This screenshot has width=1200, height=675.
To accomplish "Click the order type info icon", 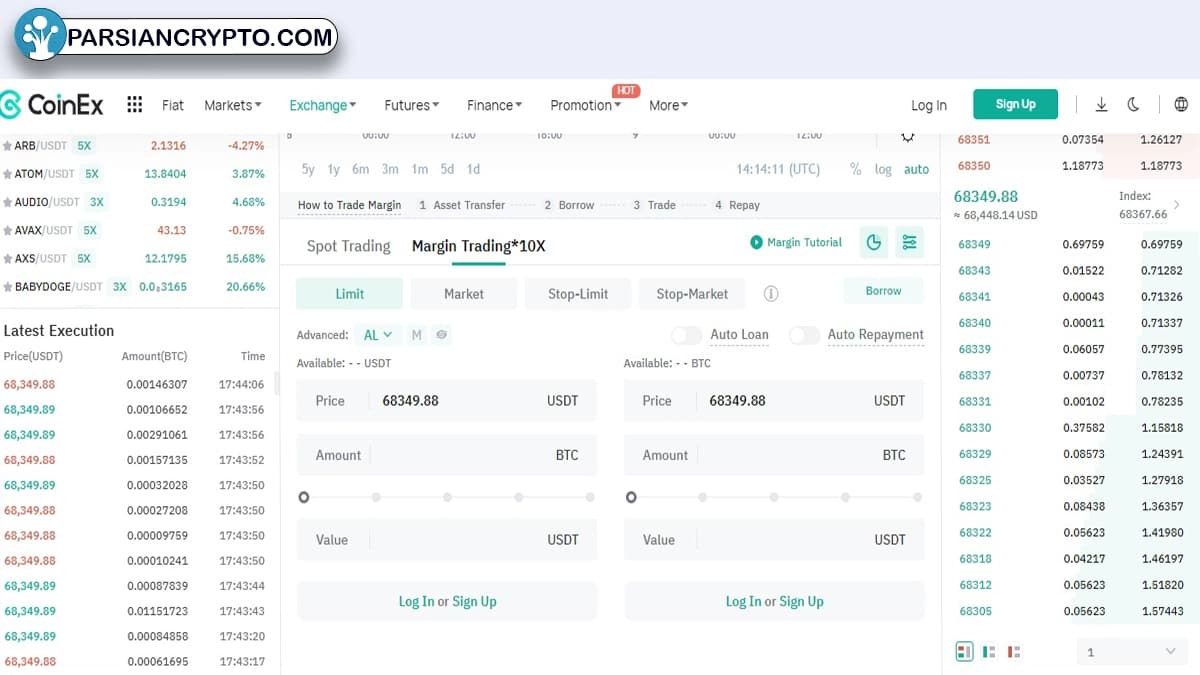I will pyautogui.click(x=771, y=294).
